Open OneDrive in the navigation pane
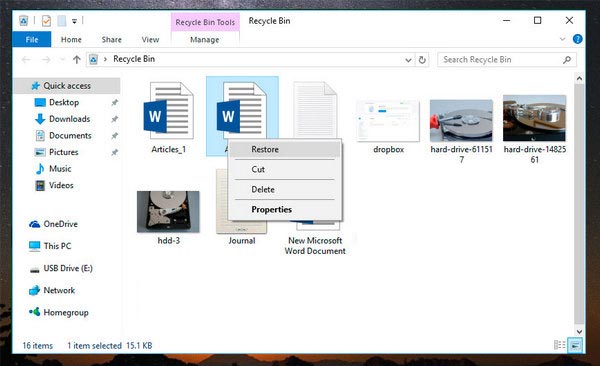The image size is (600, 366). 60,224
